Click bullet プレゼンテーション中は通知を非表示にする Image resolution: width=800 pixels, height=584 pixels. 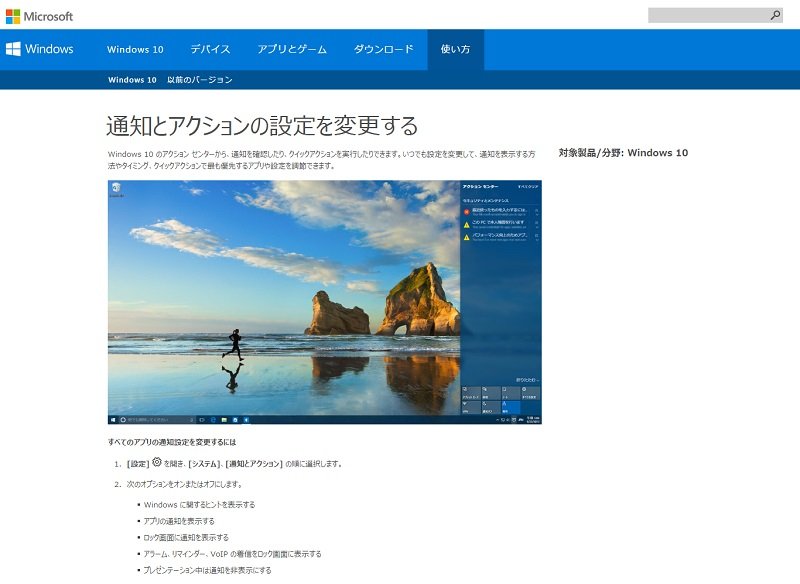pyautogui.click(x=207, y=570)
